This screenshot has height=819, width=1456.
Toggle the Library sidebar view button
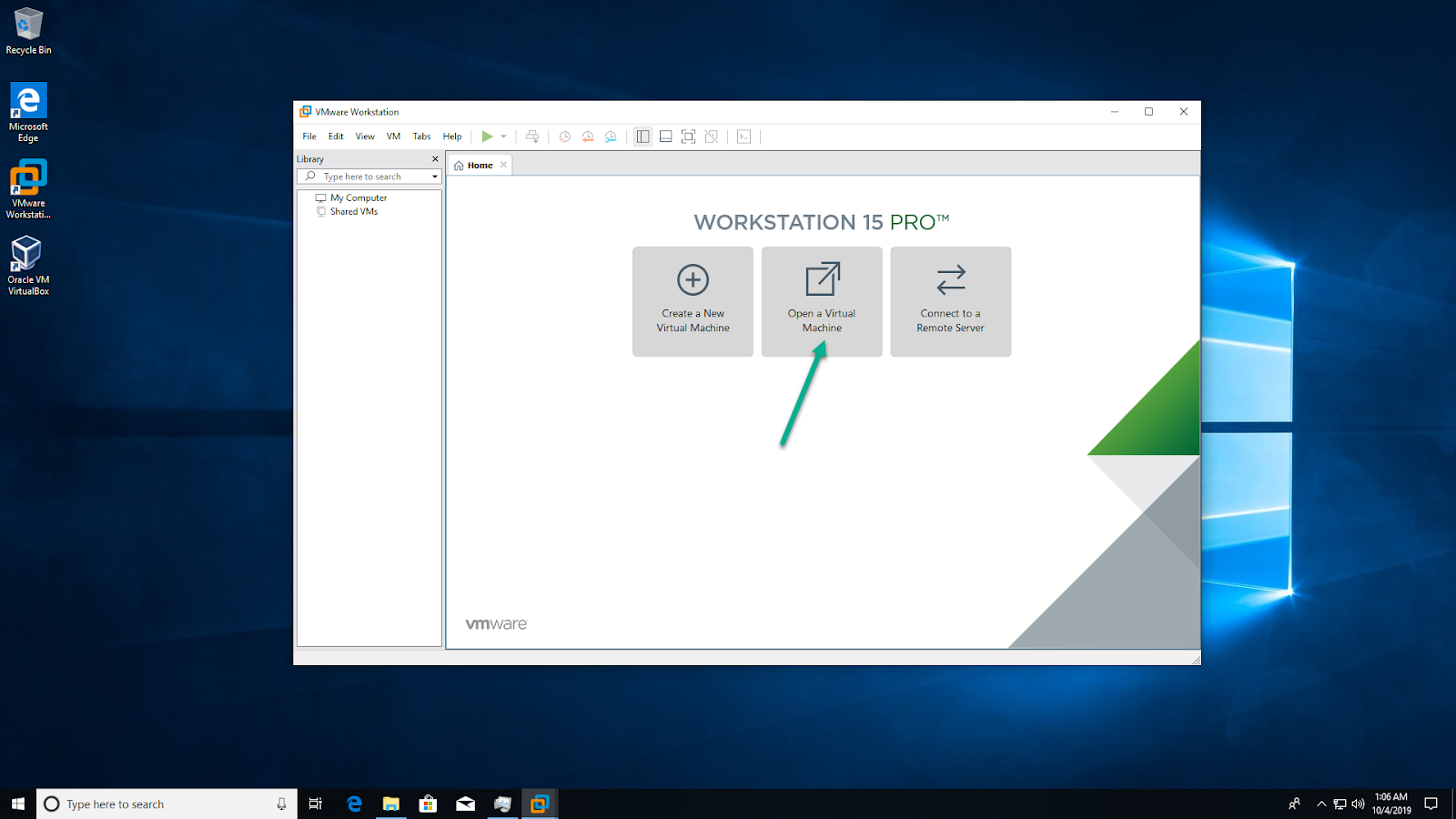642,136
